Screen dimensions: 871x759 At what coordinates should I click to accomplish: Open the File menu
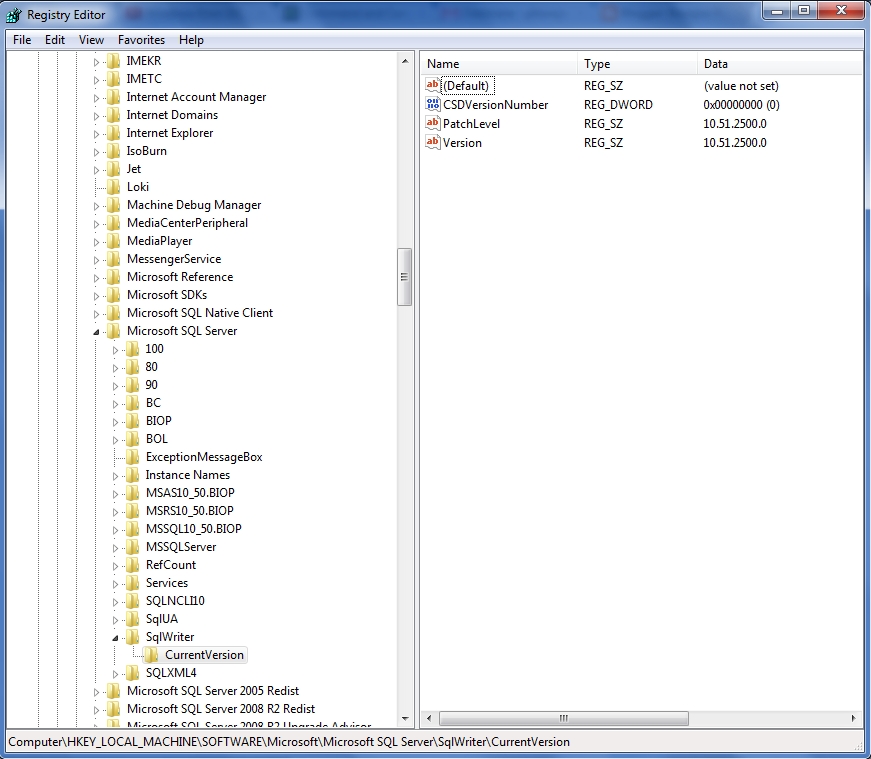[x=22, y=40]
